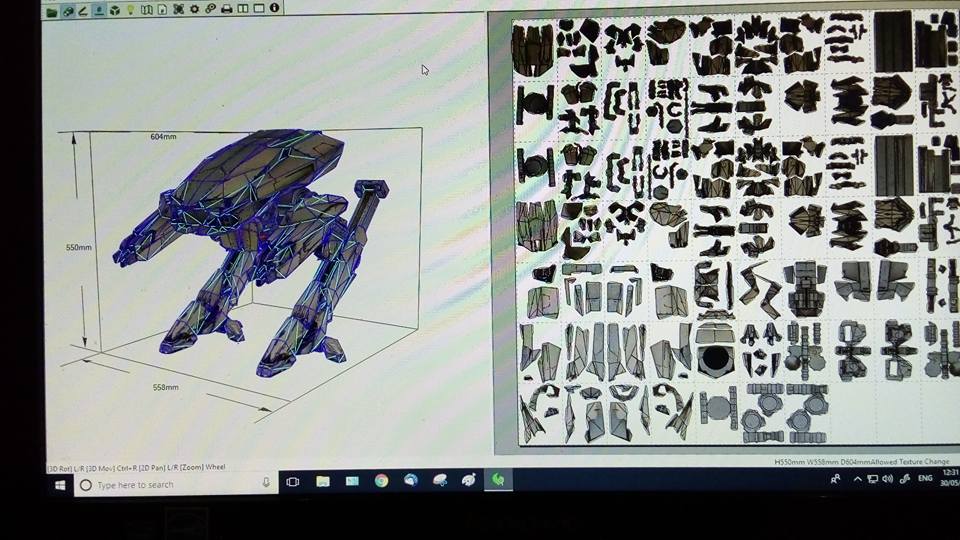The width and height of the screenshot is (960, 540).
Task: Click the Open file folder icon
Action: (x=52, y=10)
